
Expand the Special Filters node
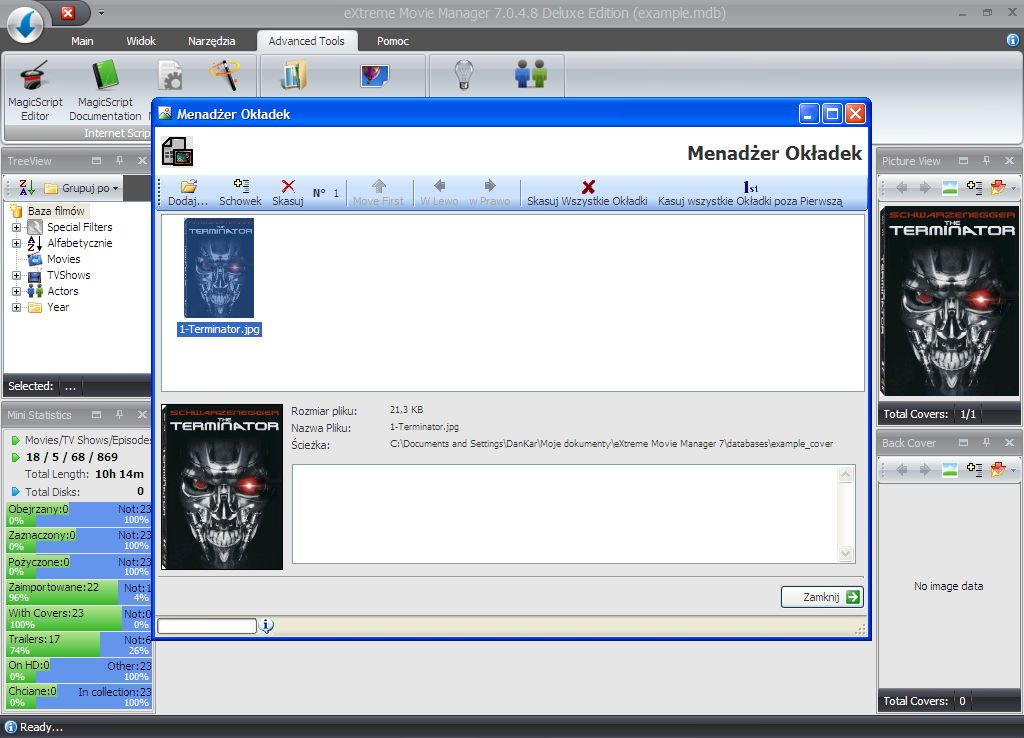tap(16, 227)
